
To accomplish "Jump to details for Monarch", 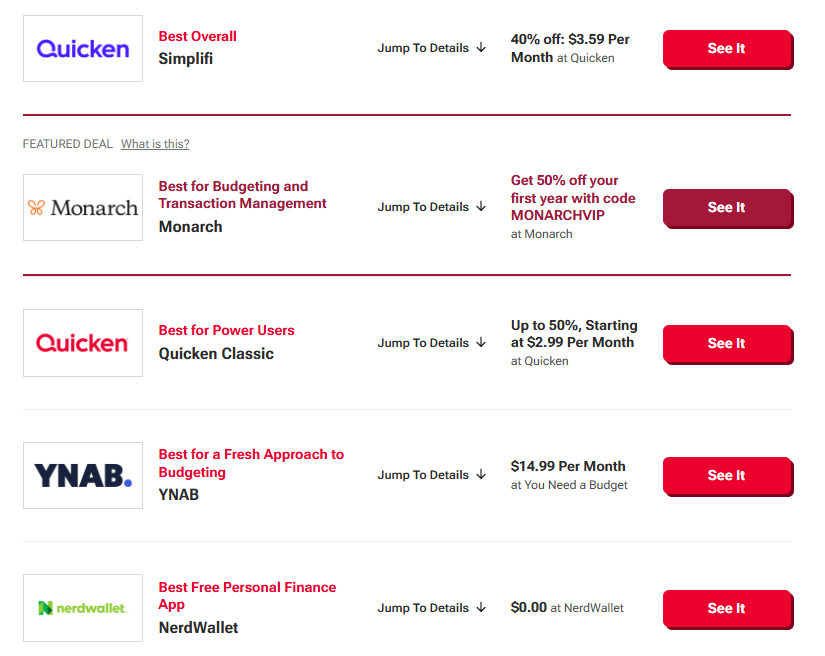I will 432,207.
